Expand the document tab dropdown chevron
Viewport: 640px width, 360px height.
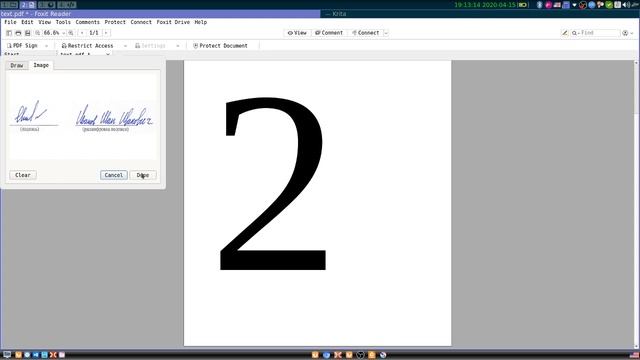(x=108, y=54)
